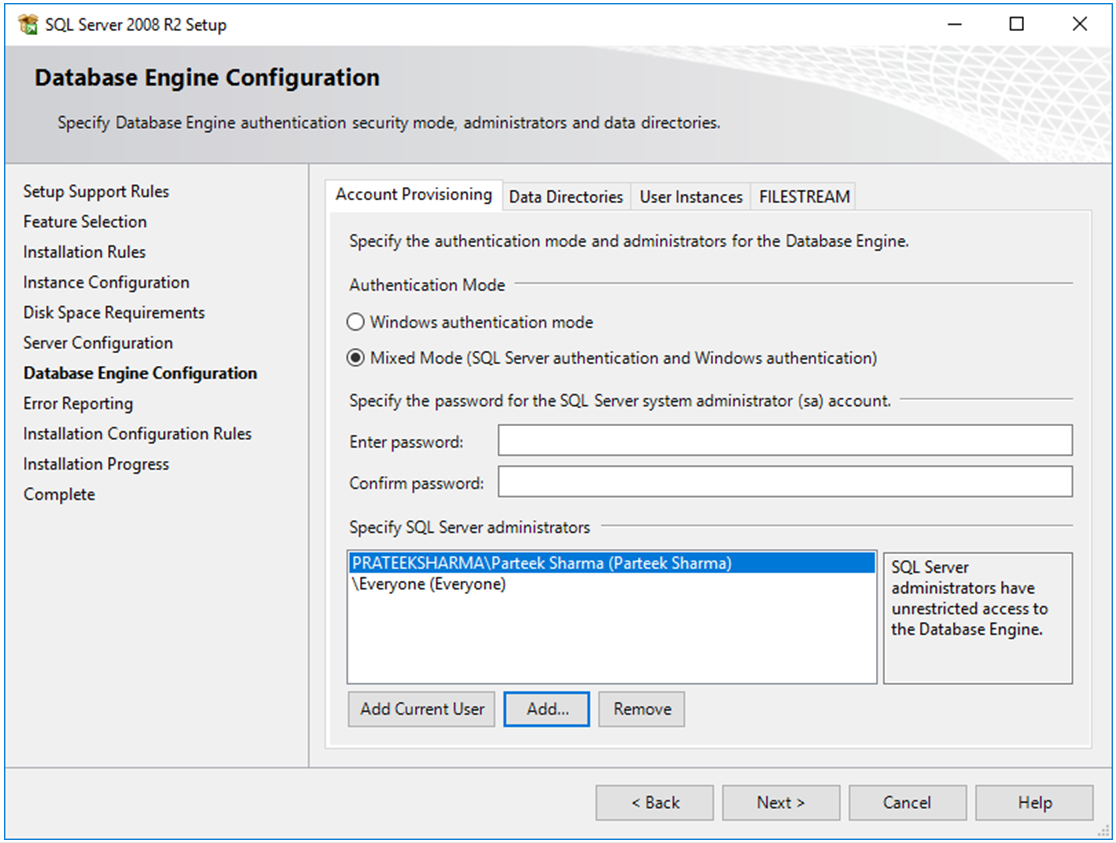Click Complete step in sidebar
This screenshot has height=843, width=1116.
coord(59,494)
